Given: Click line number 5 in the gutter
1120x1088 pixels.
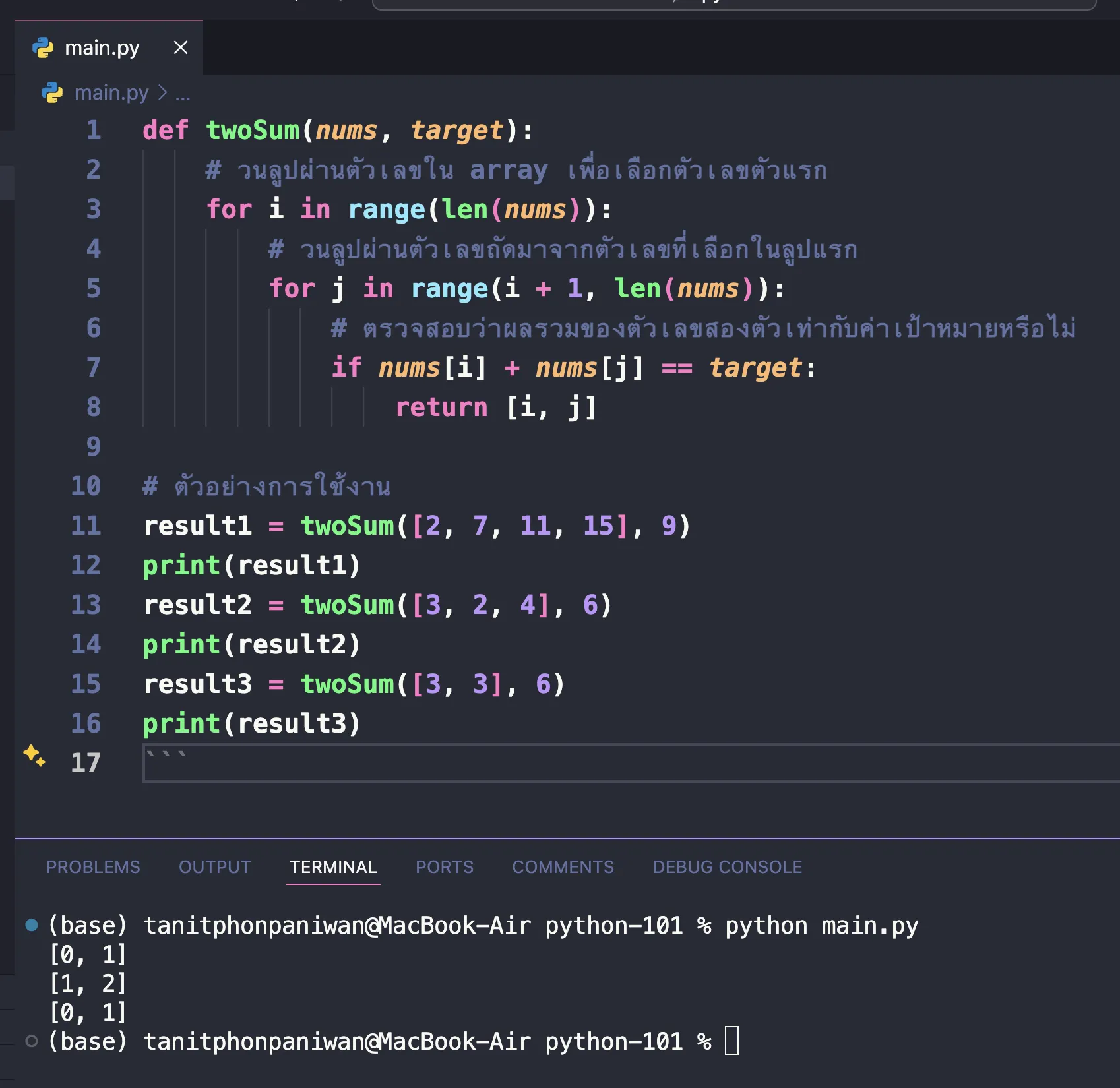Looking at the screenshot, I should click(x=94, y=288).
